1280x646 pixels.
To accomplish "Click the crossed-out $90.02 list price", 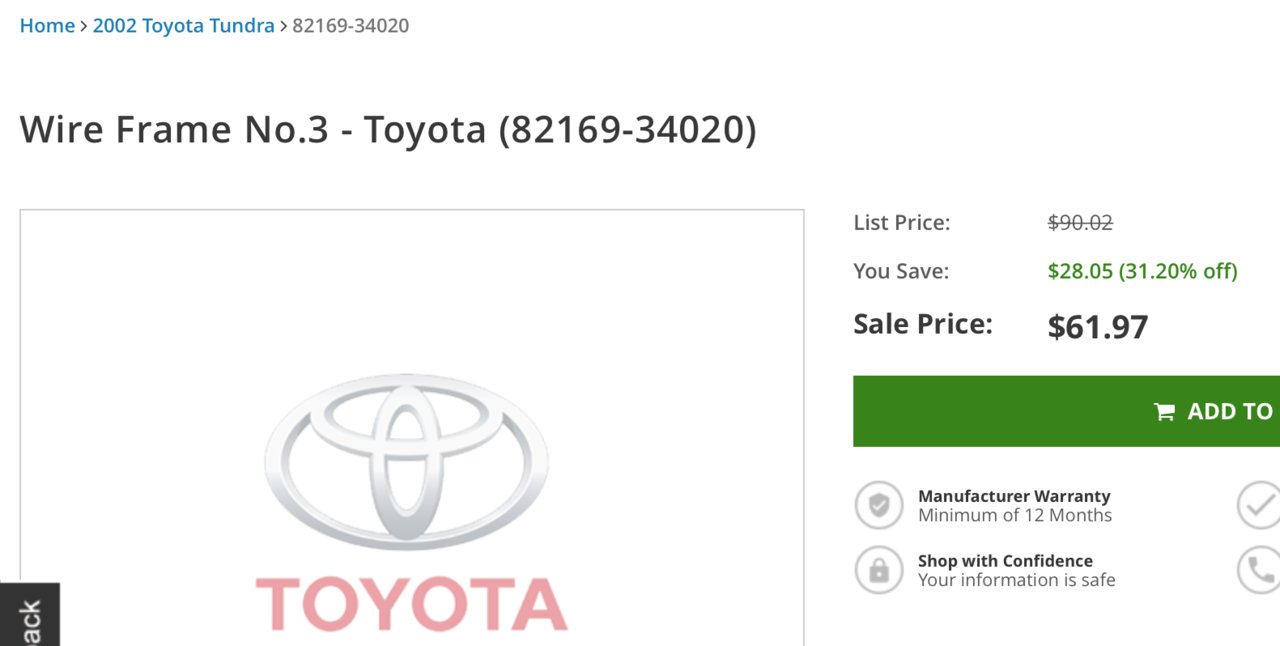I will click(1080, 223).
